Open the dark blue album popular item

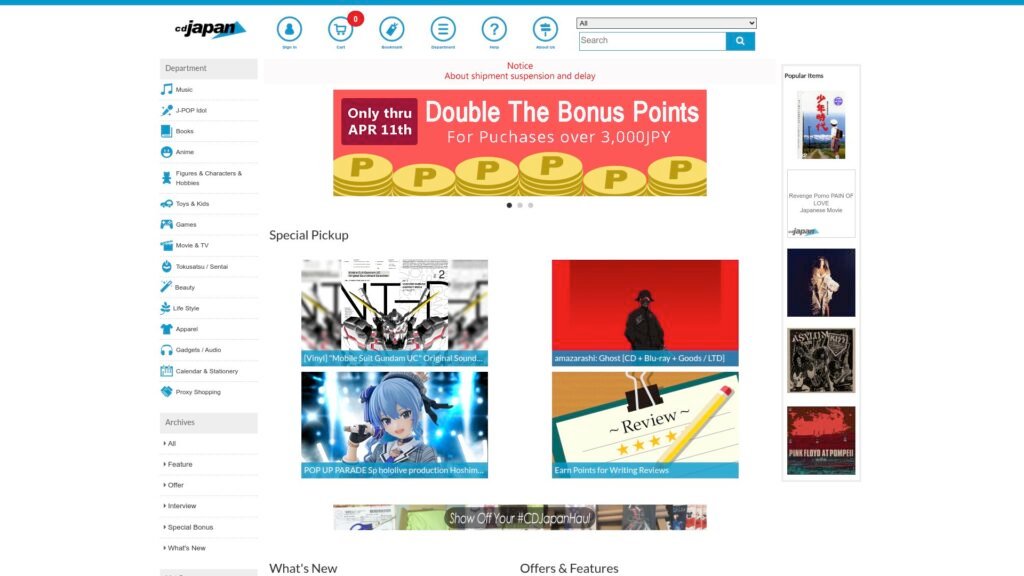[x=821, y=283]
